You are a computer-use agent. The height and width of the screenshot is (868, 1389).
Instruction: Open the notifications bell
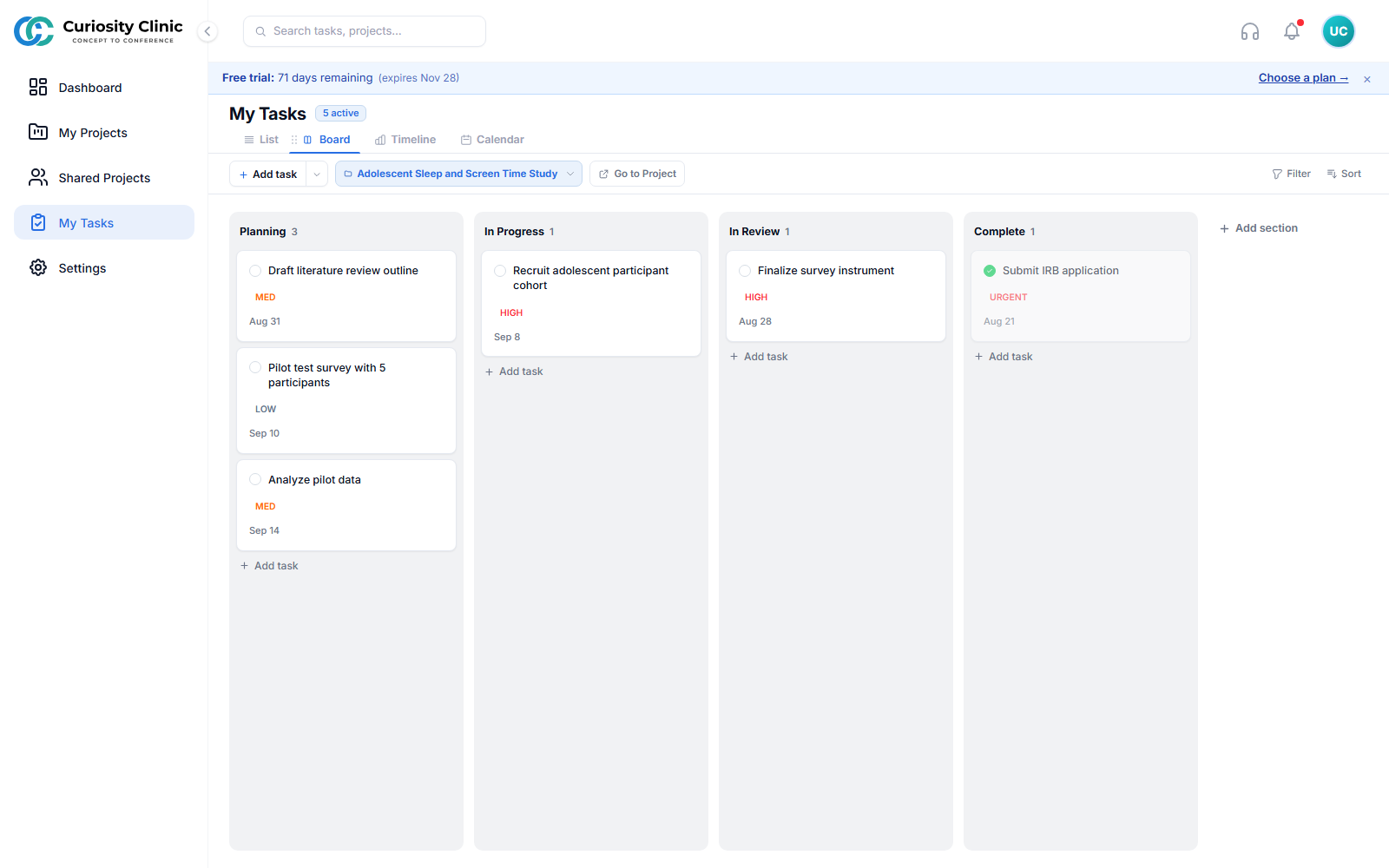pyautogui.click(x=1292, y=31)
